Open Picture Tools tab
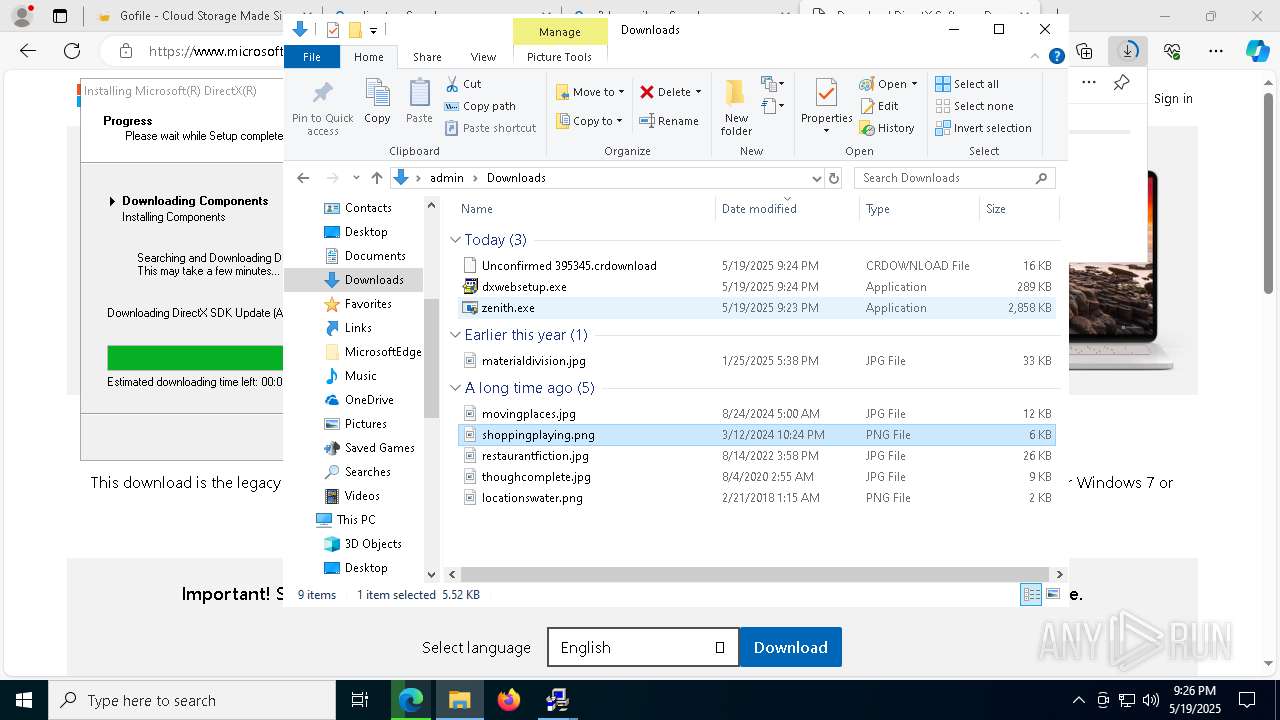Viewport: 1280px width, 720px height. tap(559, 57)
